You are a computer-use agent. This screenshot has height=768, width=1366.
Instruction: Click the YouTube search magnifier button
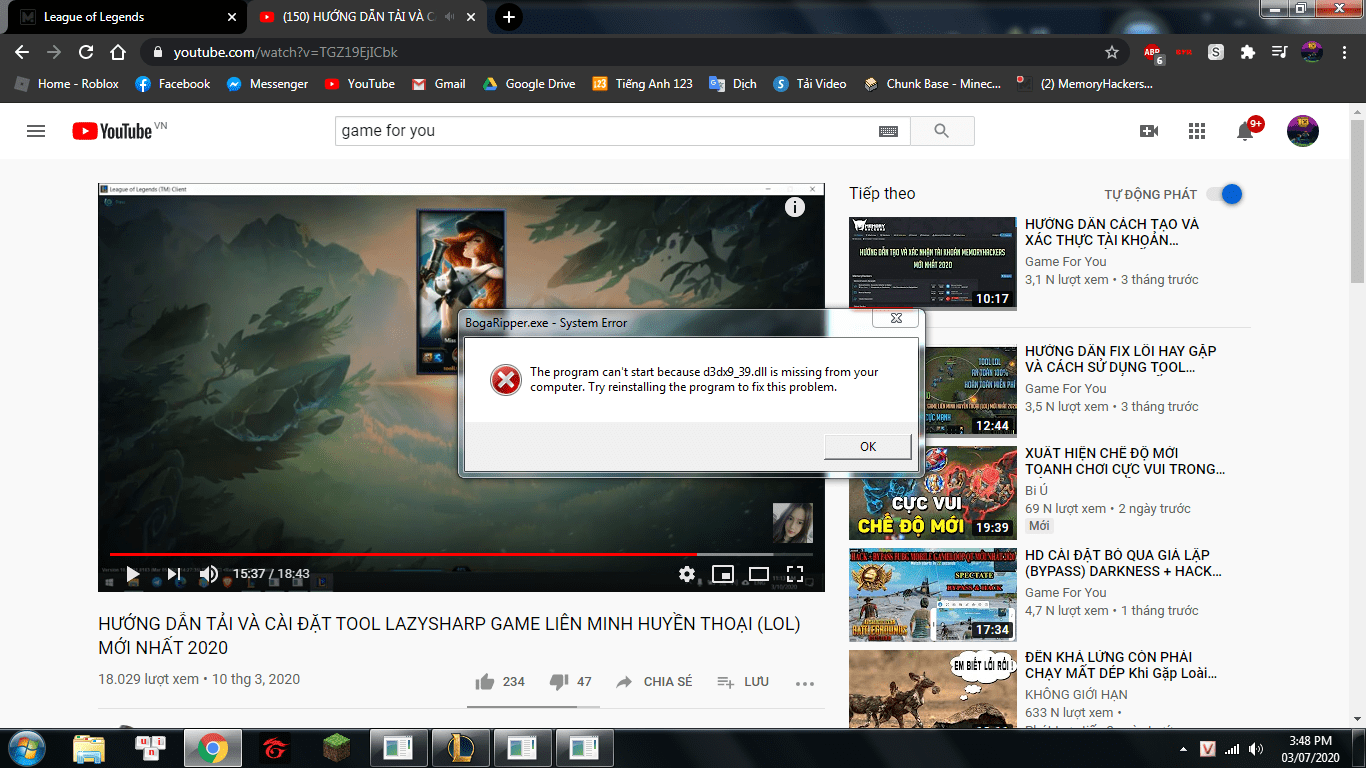click(x=941, y=131)
